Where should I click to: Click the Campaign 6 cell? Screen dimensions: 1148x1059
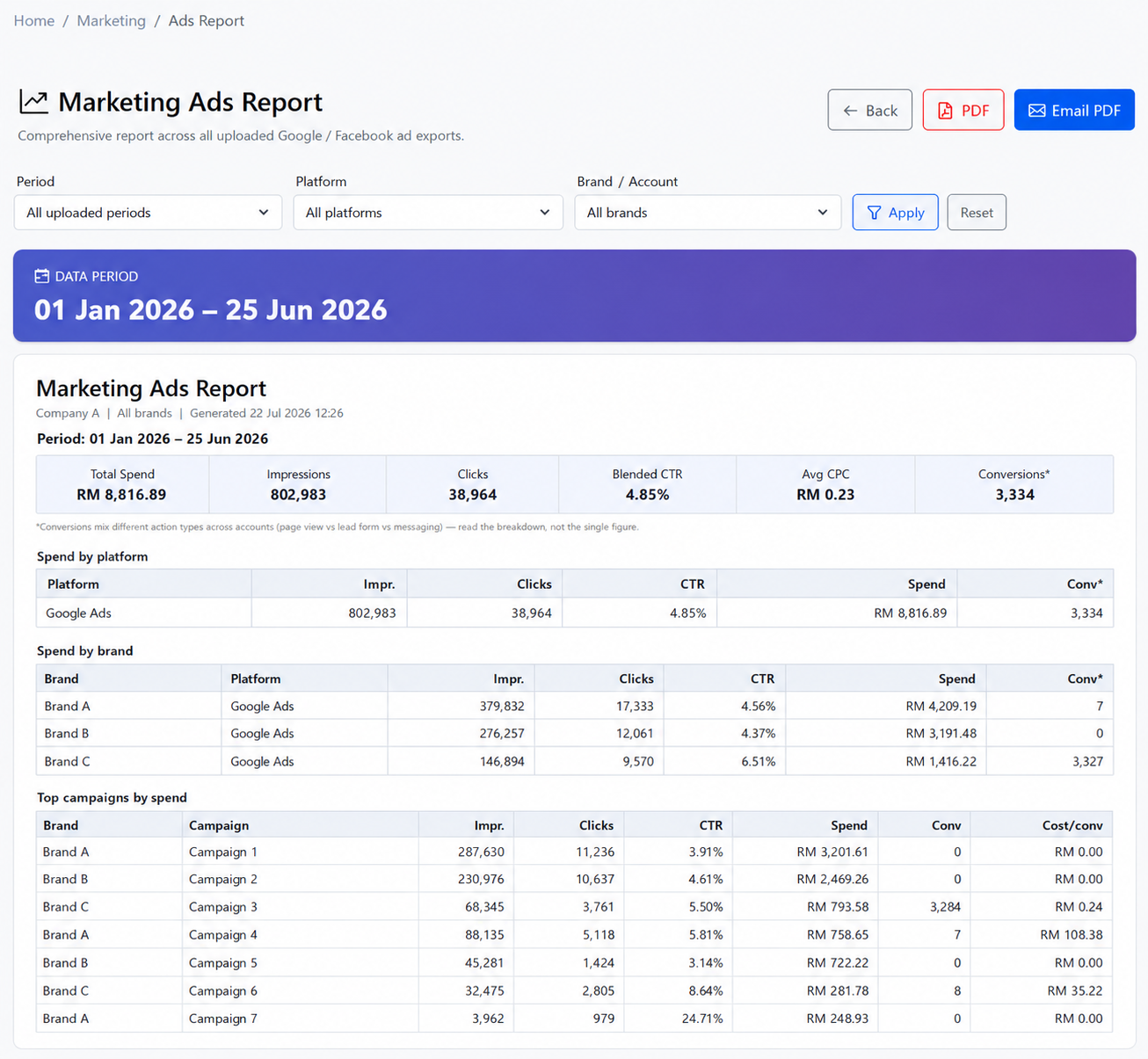pyautogui.click(x=300, y=990)
